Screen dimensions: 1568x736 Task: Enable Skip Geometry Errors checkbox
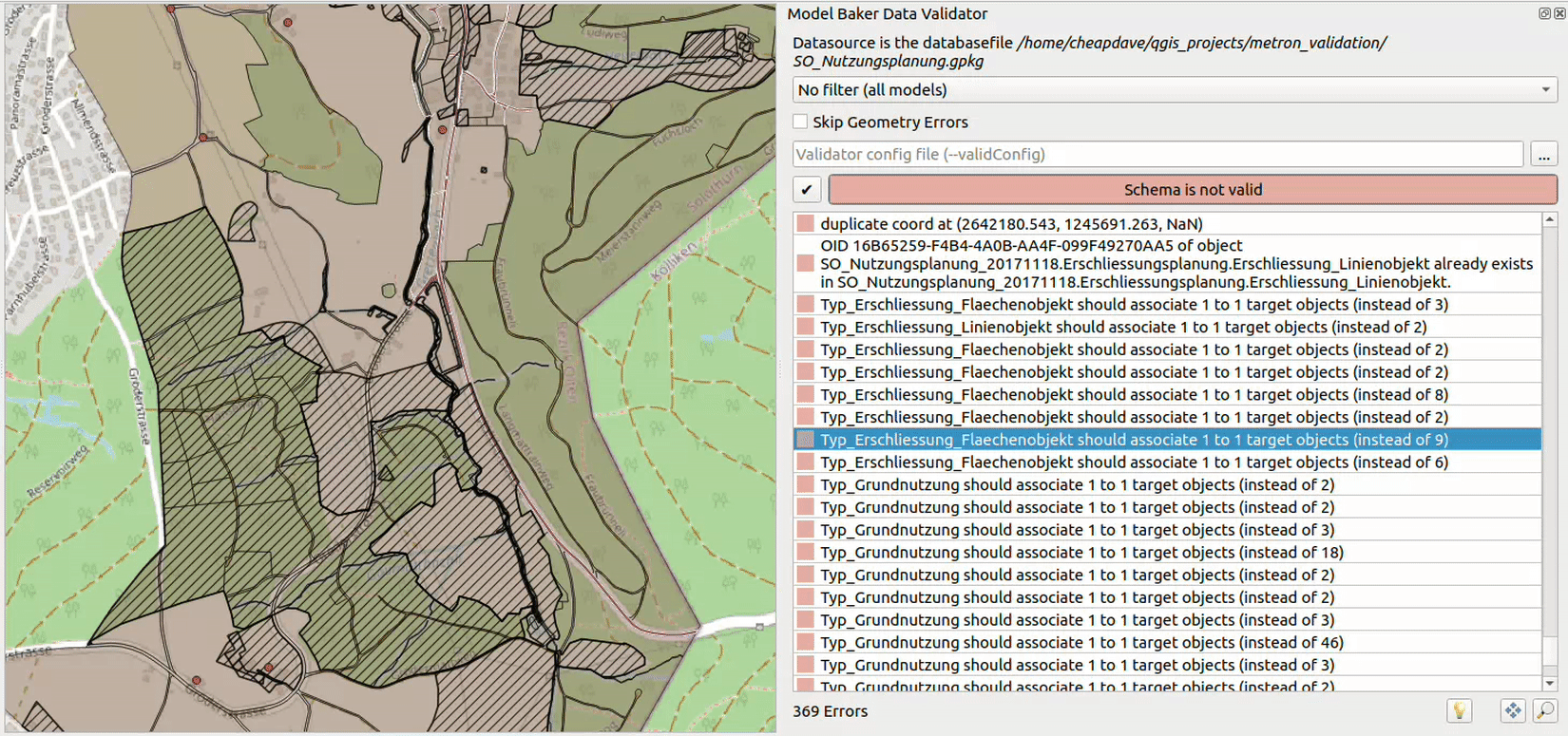click(x=801, y=122)
